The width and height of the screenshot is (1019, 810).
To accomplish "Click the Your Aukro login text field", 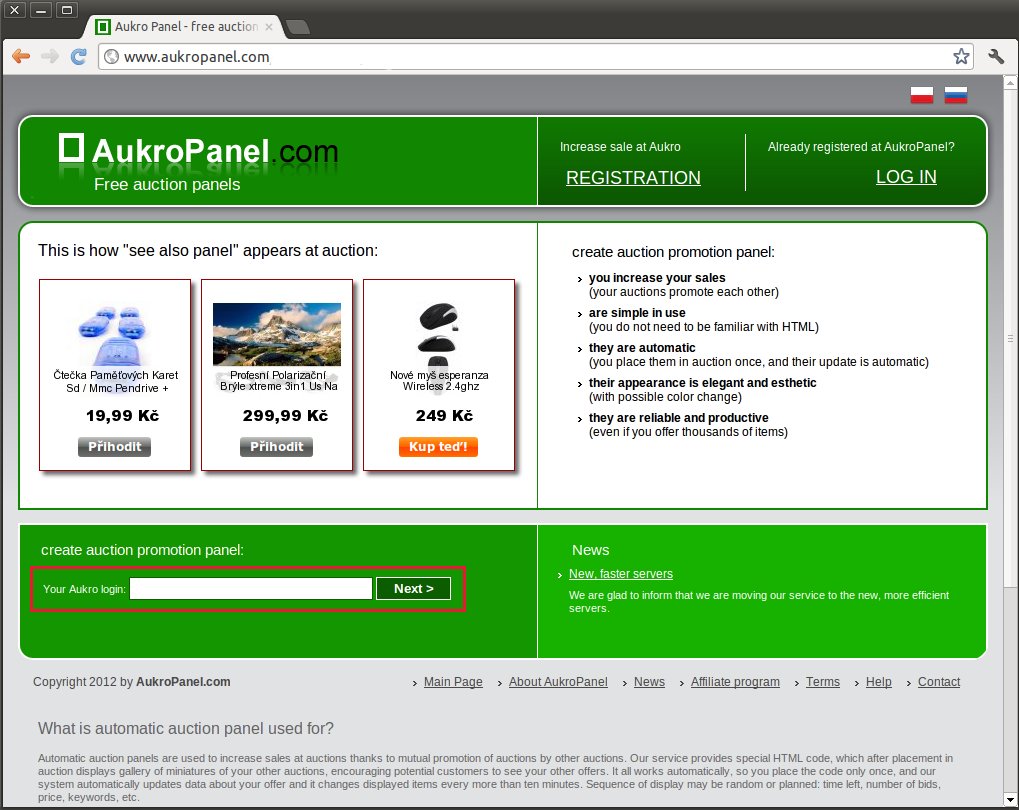I will click(x=251, y=589).
